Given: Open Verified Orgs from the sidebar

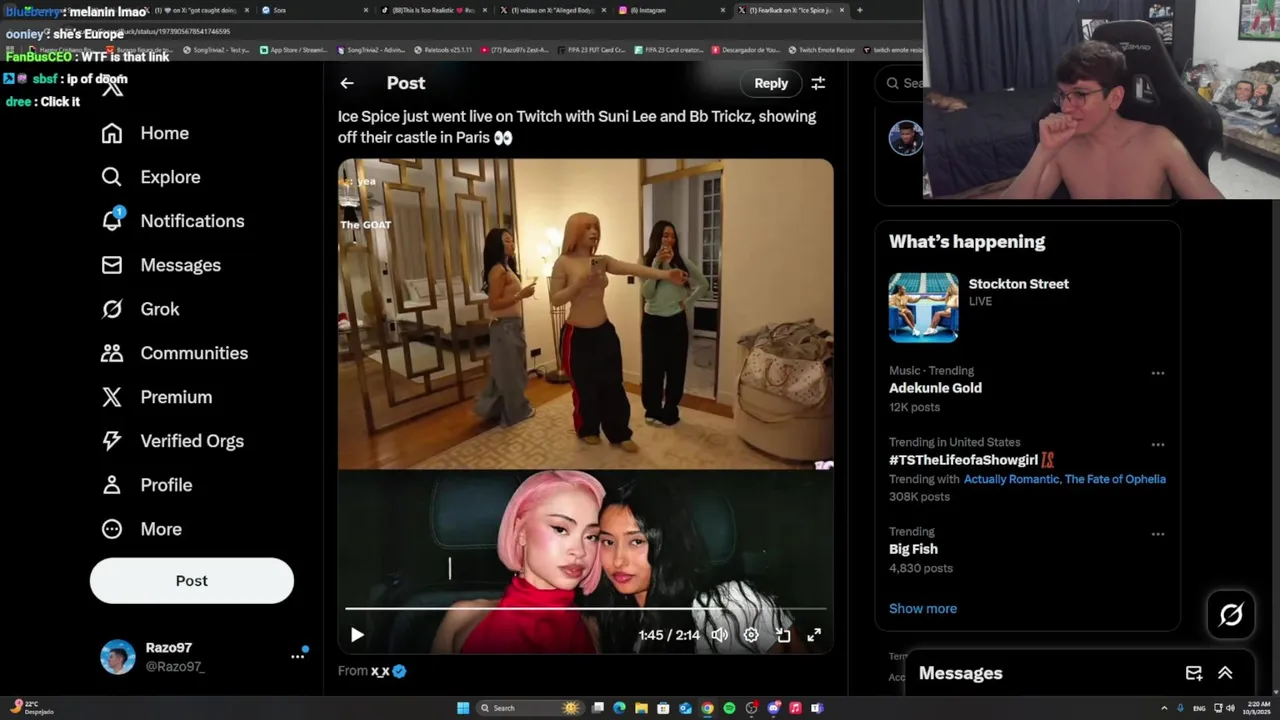Looking at the screenshot, I should (x=173, y=441).
